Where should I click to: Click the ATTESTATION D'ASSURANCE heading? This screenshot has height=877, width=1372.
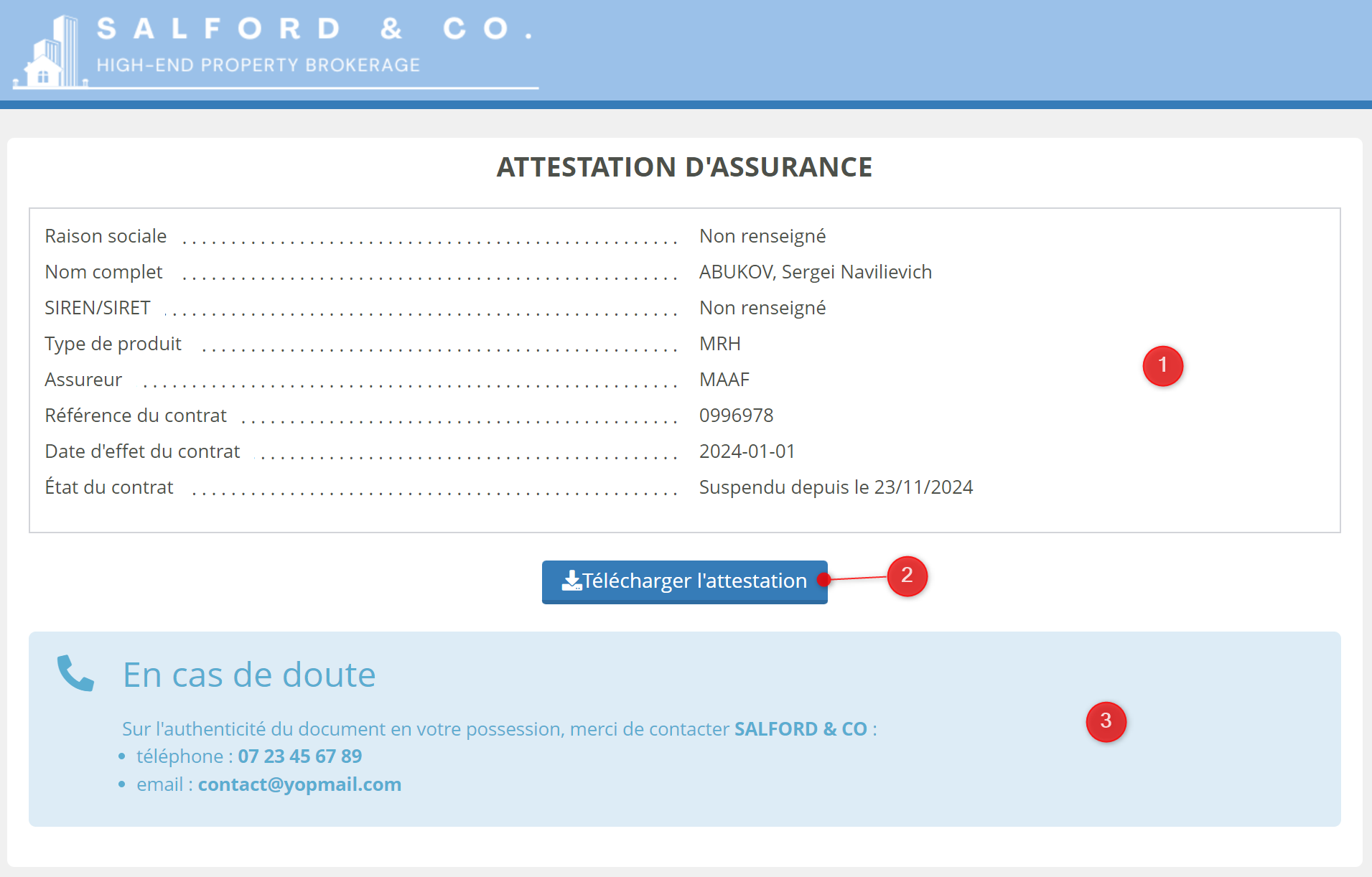684,167
